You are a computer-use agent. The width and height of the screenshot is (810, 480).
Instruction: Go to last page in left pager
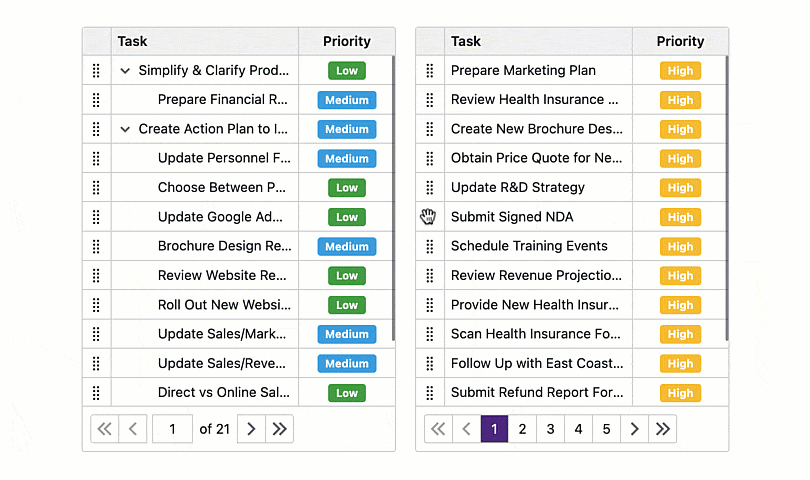pyautogui.click(x=280, y=429)
